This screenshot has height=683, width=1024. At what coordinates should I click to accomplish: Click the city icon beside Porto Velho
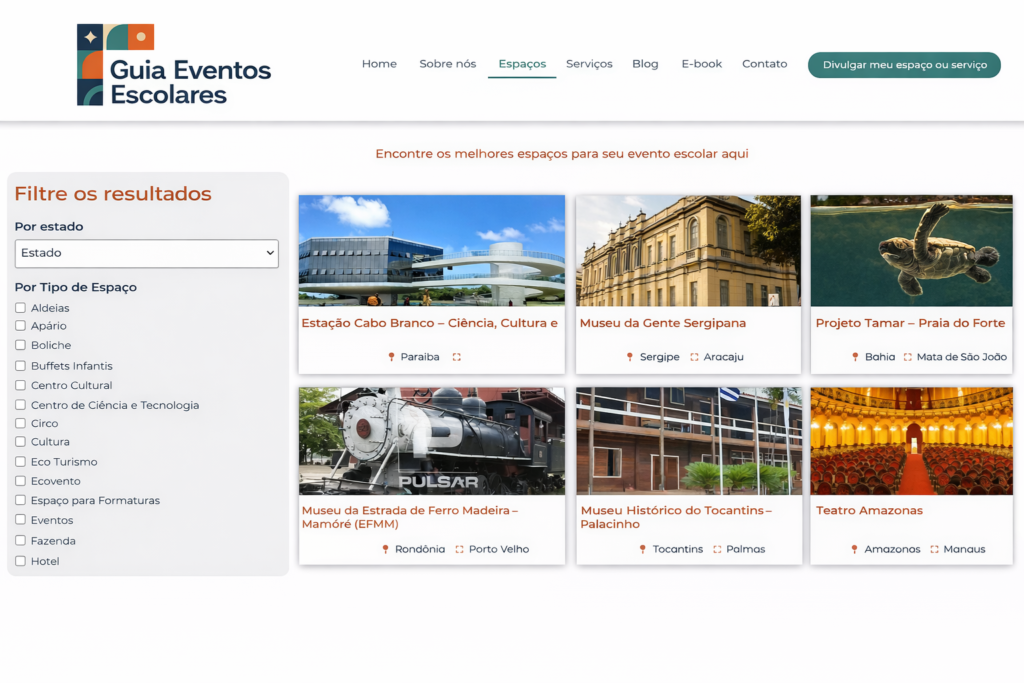(460, 549)
